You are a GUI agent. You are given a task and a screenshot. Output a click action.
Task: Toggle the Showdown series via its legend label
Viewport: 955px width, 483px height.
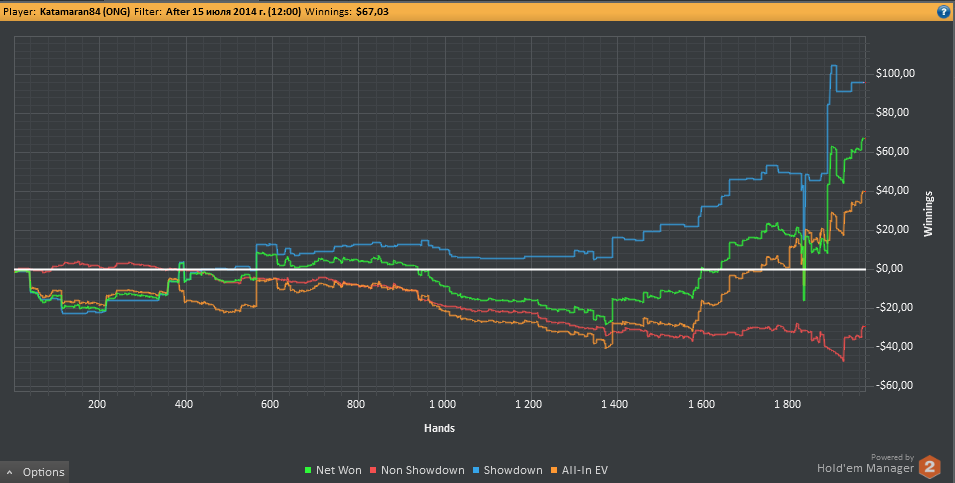(513, 470)
